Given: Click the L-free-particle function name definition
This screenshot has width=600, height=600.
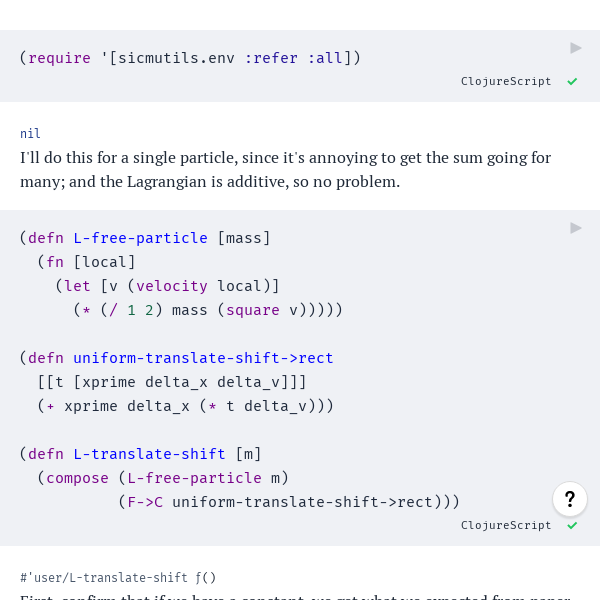Looking at the screenshot, I should pos(140,238).
